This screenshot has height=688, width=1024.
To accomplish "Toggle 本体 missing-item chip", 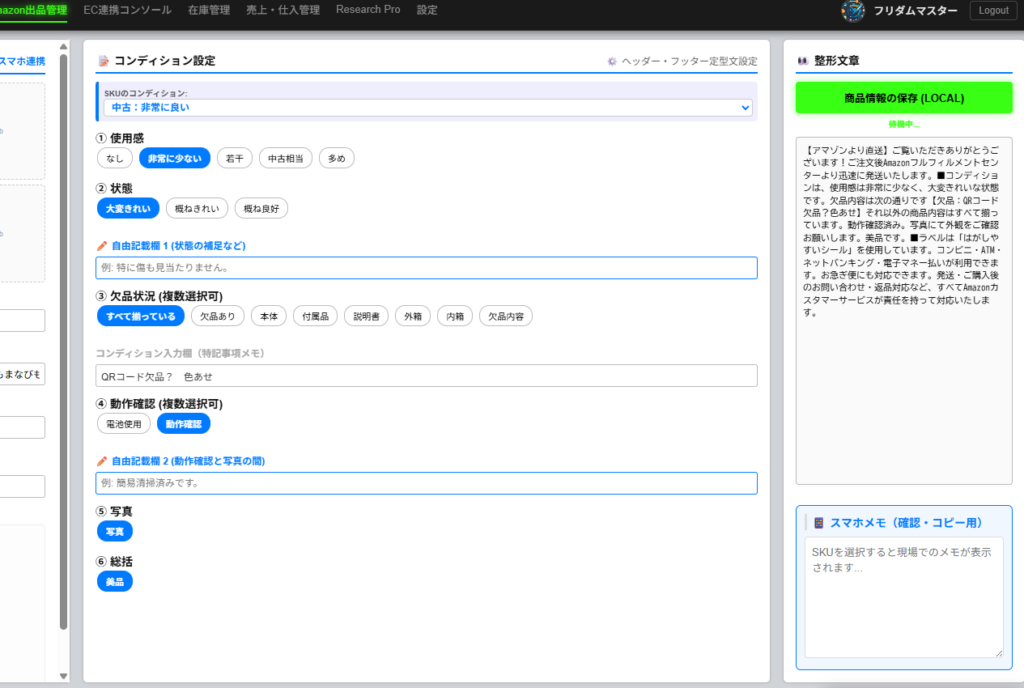I will [269, 316].
